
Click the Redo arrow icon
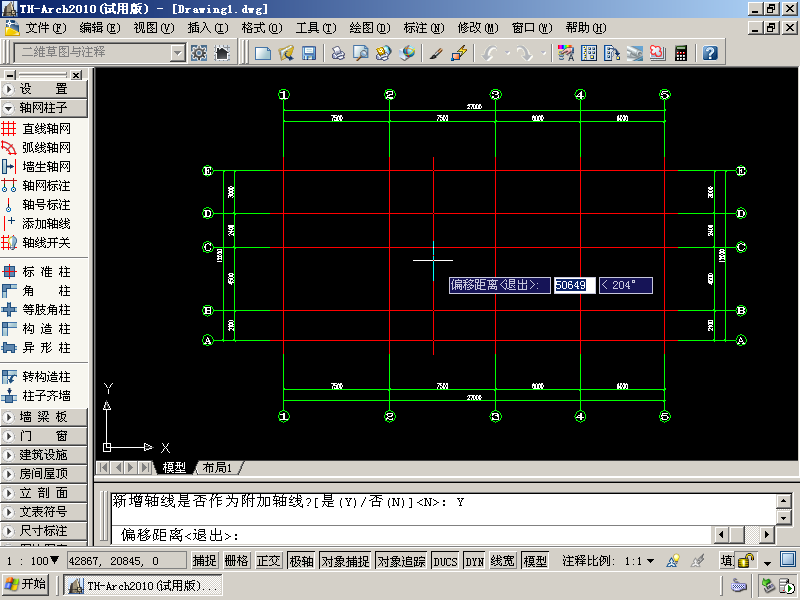pyautogui.click(x=524, y=53)
